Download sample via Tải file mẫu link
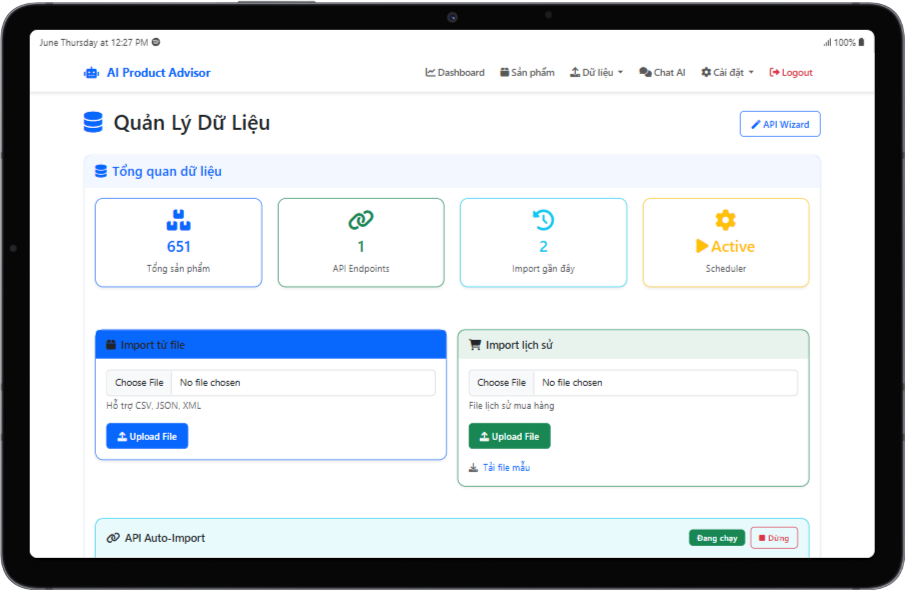Viewport: 905px width, 590px height. point(506,468)
